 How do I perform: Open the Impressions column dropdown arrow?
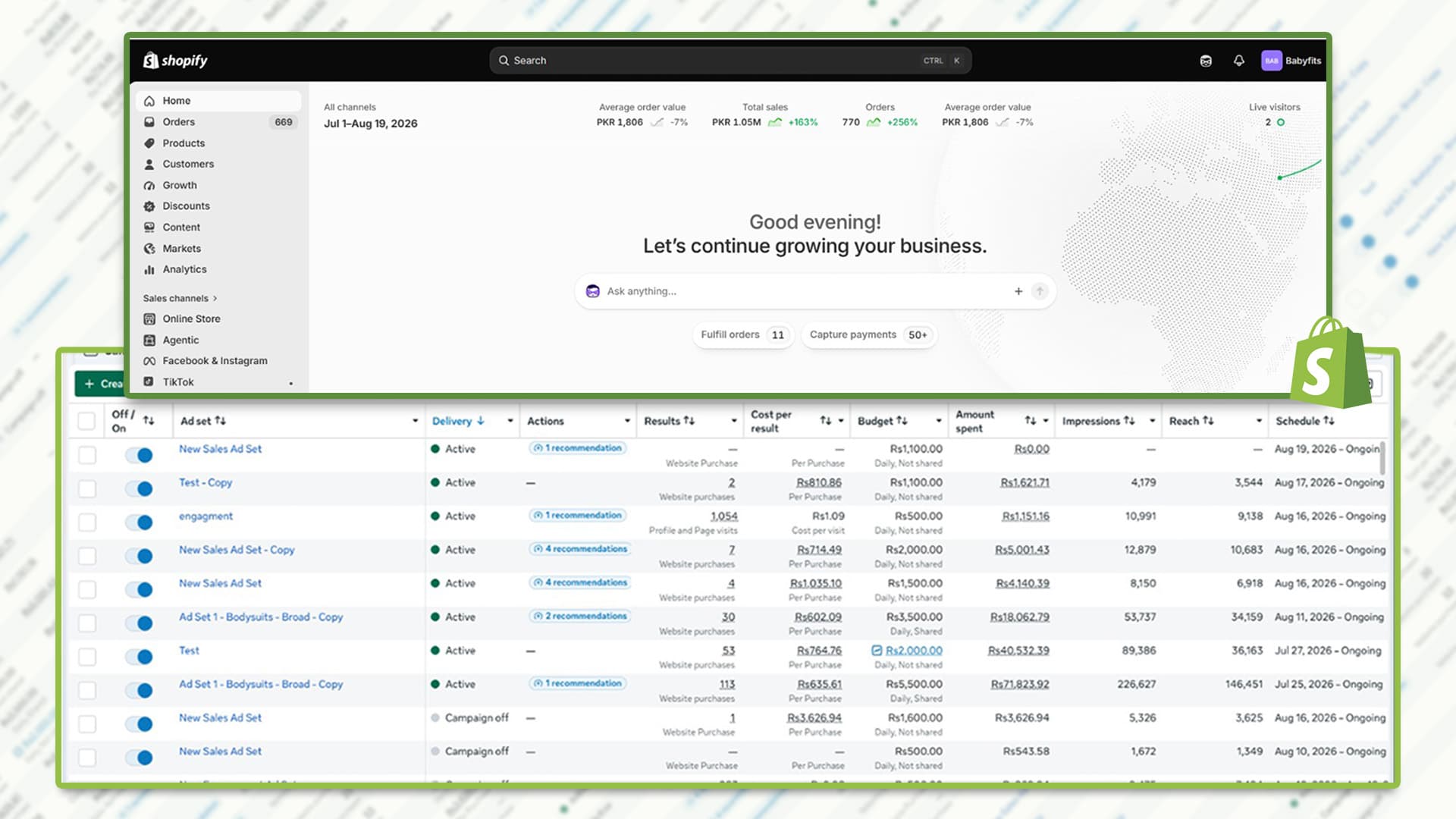pyautogui.click(x=1153, y=421)
